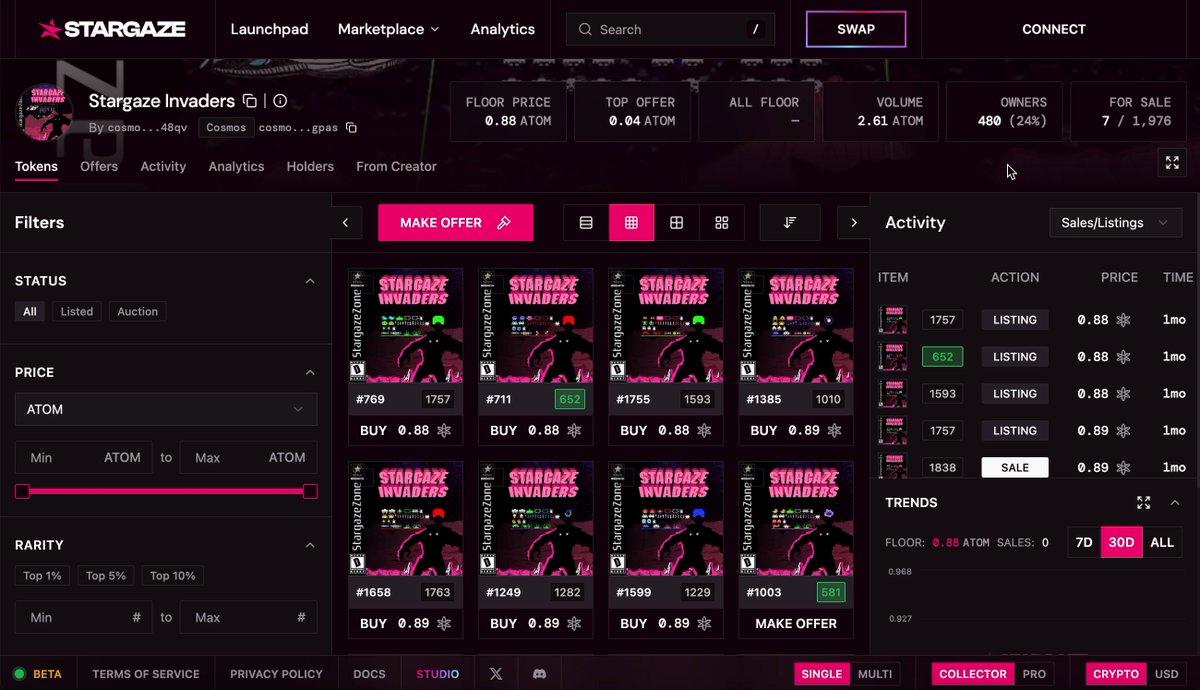Switch to MULTI selection mode
The image size is (1200, 690).
click(x=875, y=674)
